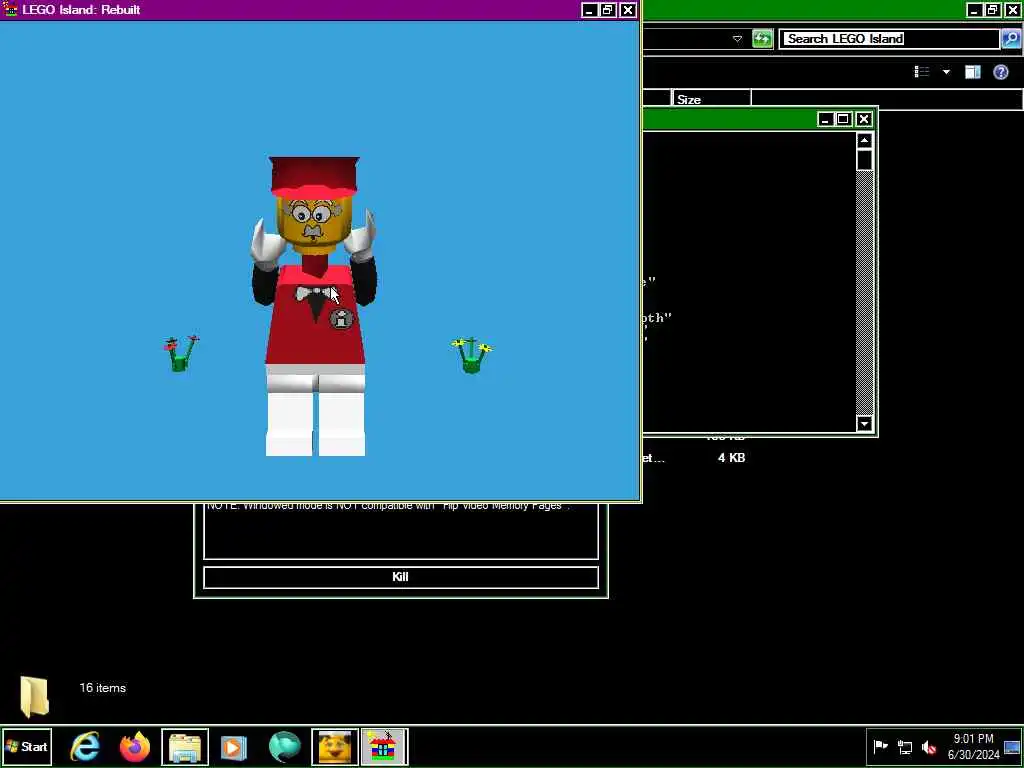The height and width of the screenshot is (768, 1024).
Task: Restore down the LEGO Island: Rebuilt window
Action: (608, 10)
